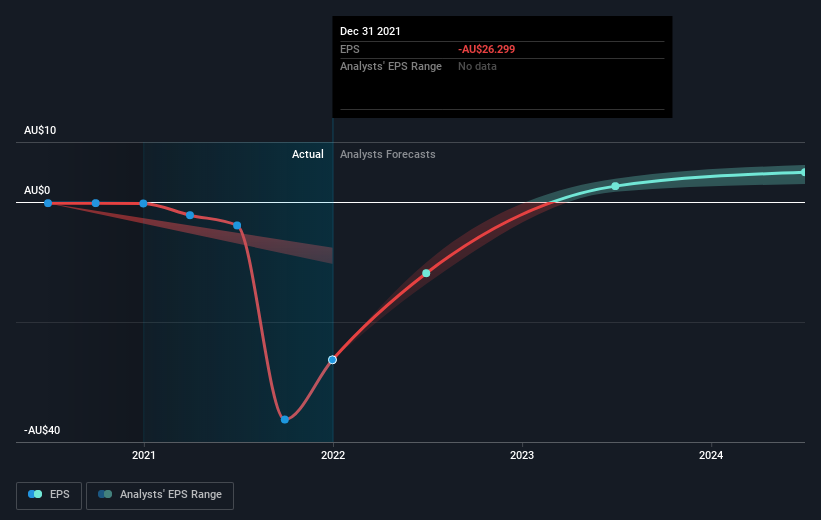Click the EPS data point in mid-2021
This screenshot has height=520, width=821.
[x=237, y=226]
